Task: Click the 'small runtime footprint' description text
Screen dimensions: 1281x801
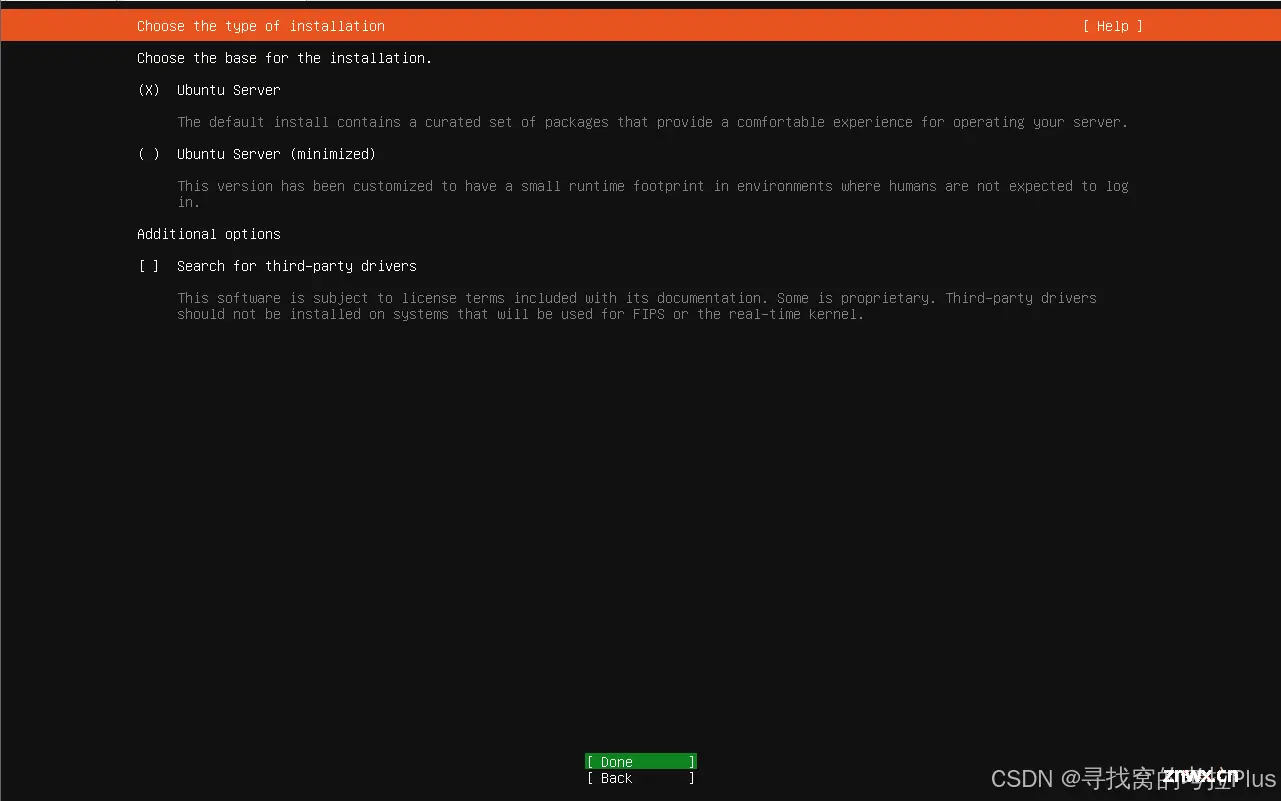Action: 653,194
